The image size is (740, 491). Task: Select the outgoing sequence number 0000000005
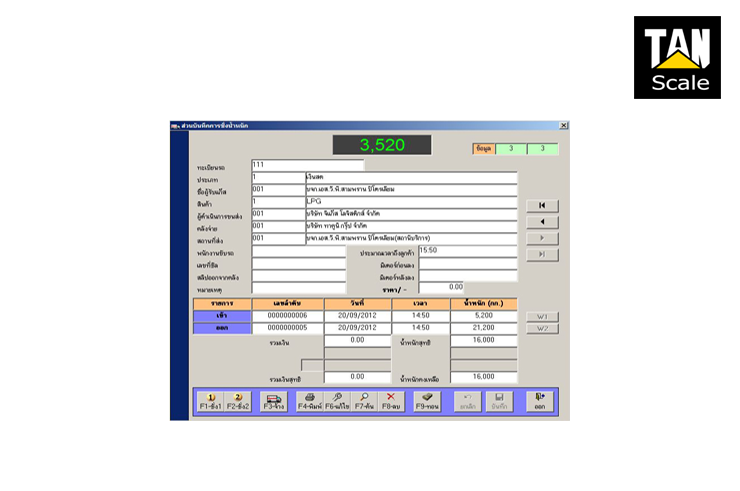coord(288,327)
